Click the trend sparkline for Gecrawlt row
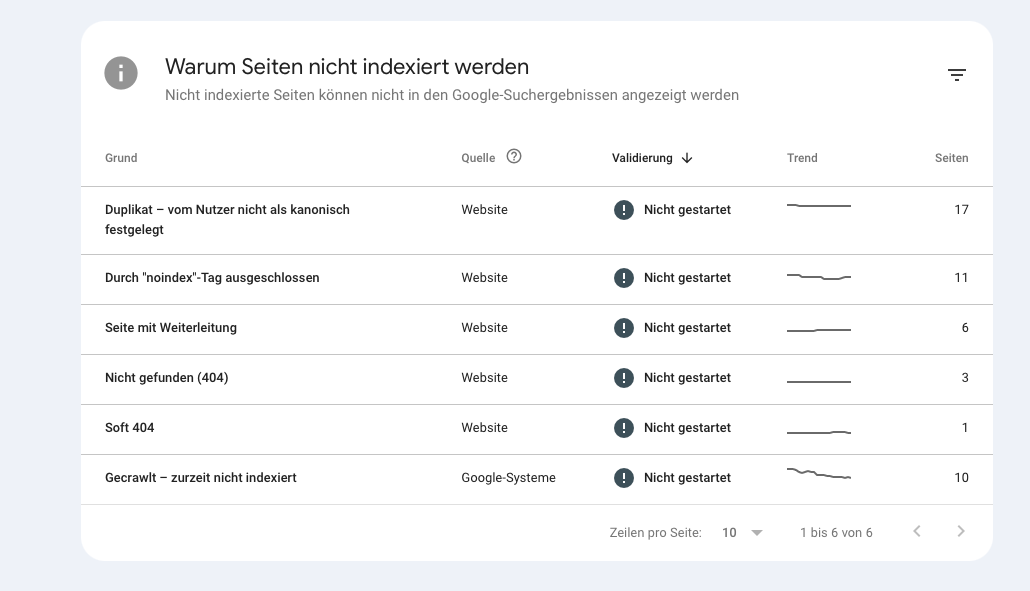This screenshot has width=1030, height=591. [x=818, y=474]
